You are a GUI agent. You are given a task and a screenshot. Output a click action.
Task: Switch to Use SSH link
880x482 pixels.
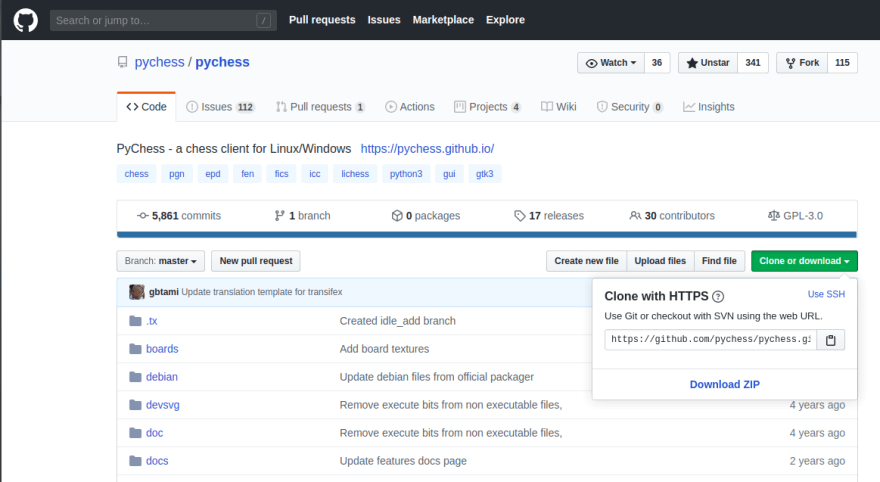tap(826, 294)
